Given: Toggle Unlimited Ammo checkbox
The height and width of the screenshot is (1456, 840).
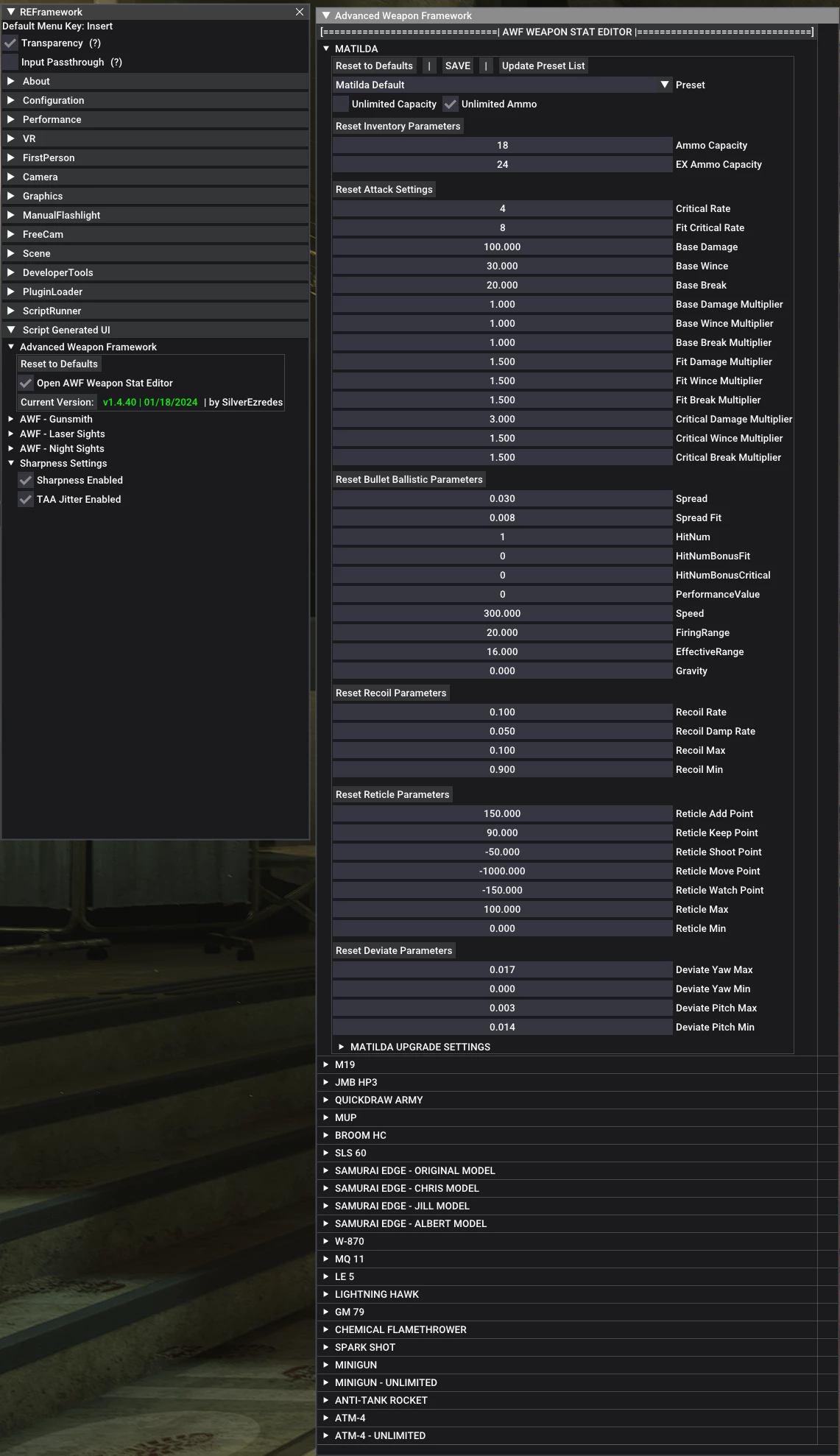Looking at the screenshot, I should click(451, 104).
